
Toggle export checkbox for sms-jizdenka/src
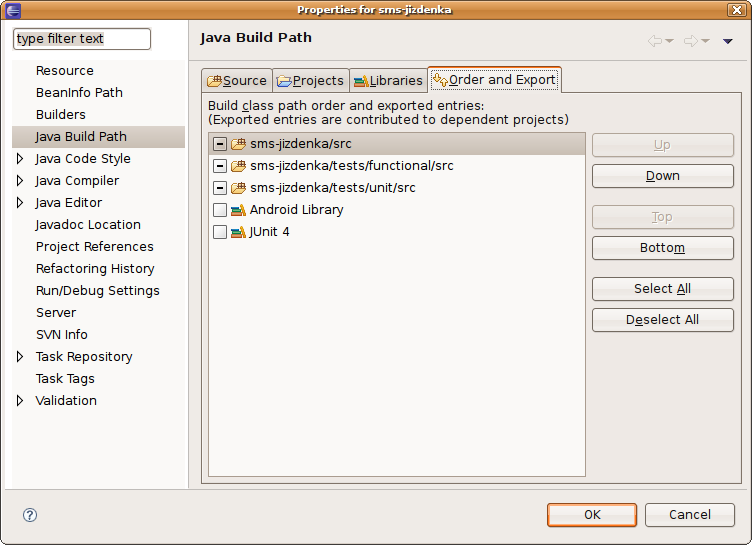click(220, 143)
